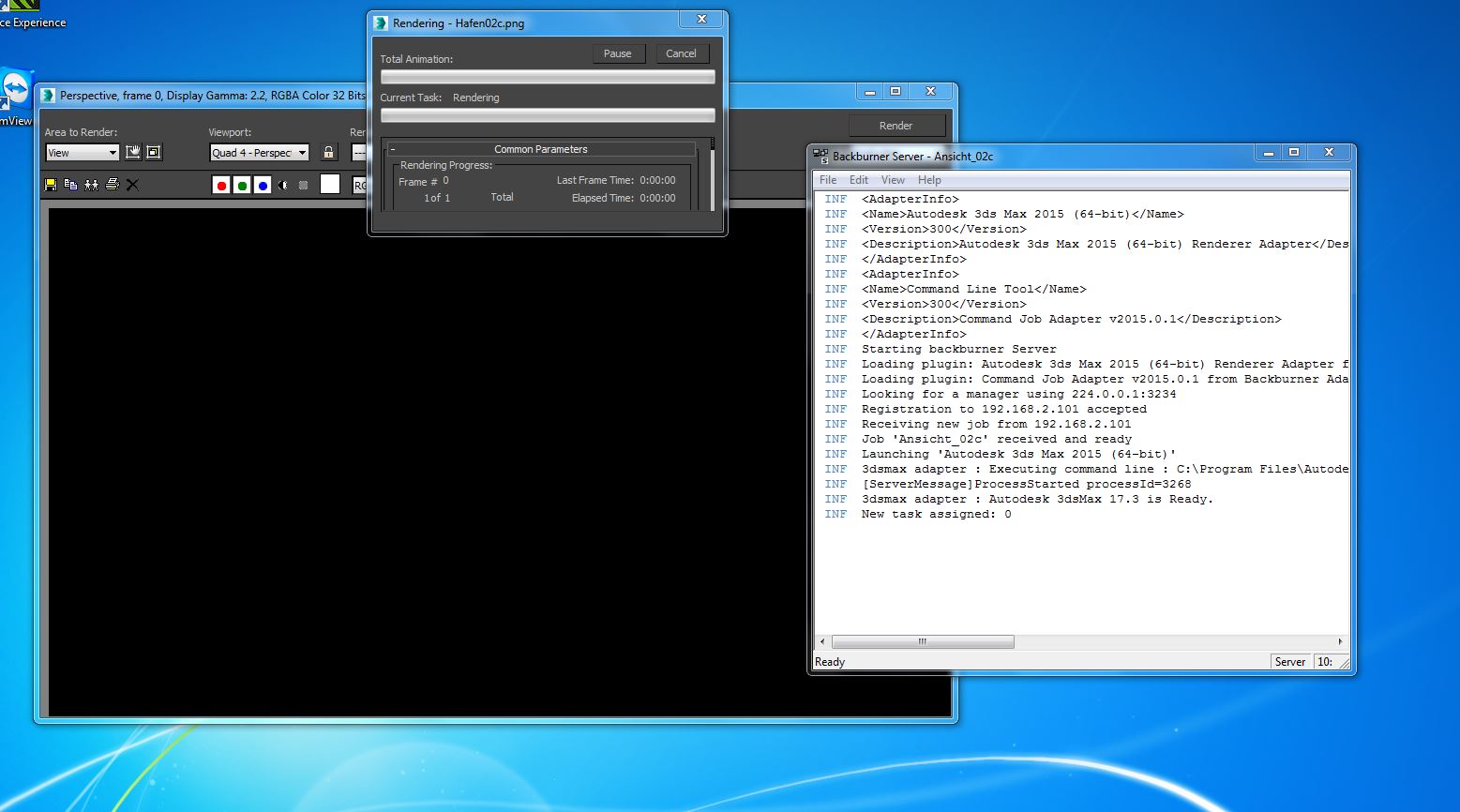Click the Rendering dialog's rollout scrollbar
The image size is (1460, 812).
pyautogui.click(x=713, y=175)
